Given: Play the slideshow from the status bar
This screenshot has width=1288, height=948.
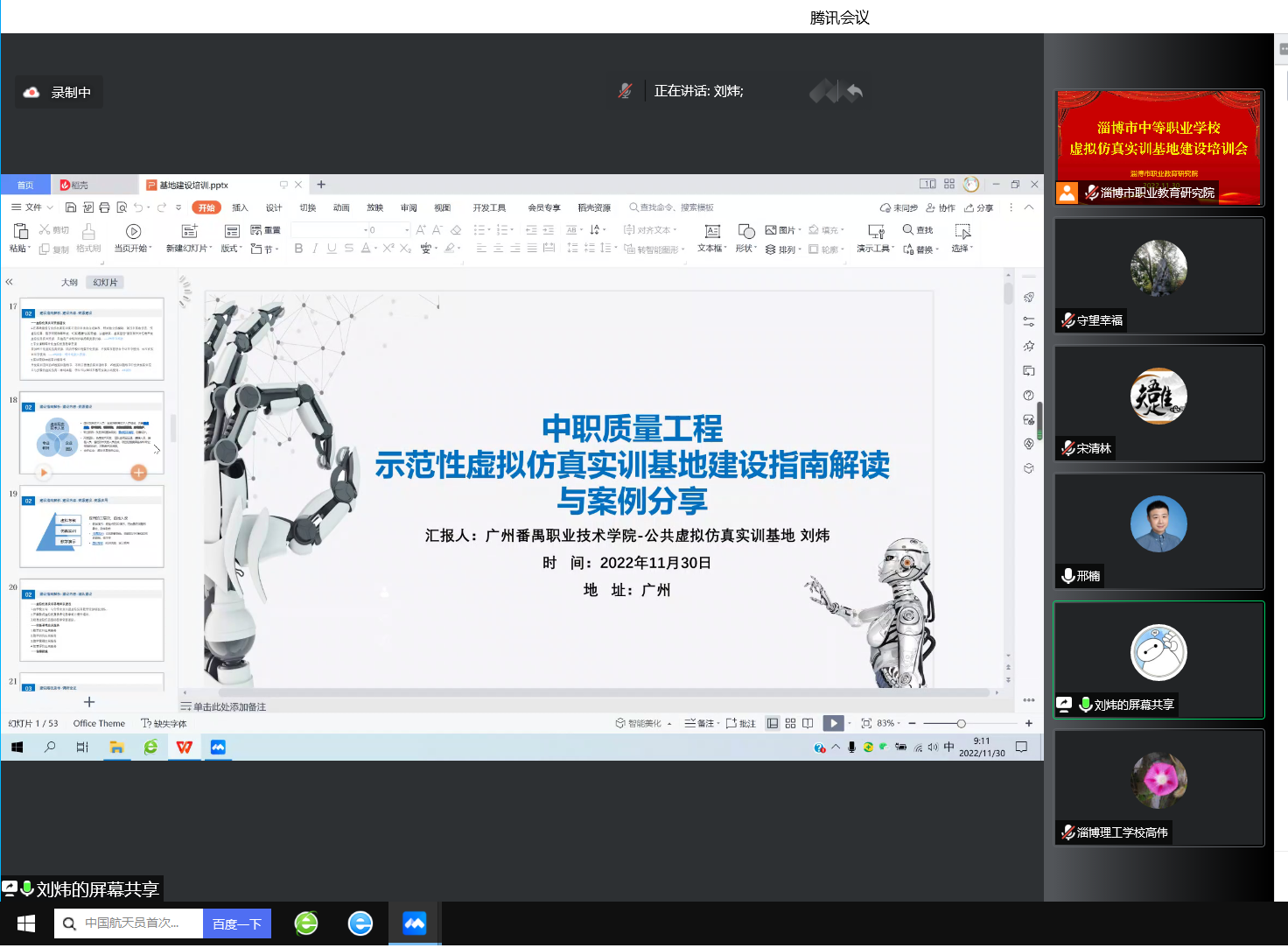Looking at the screenshot, I should 833,723.
